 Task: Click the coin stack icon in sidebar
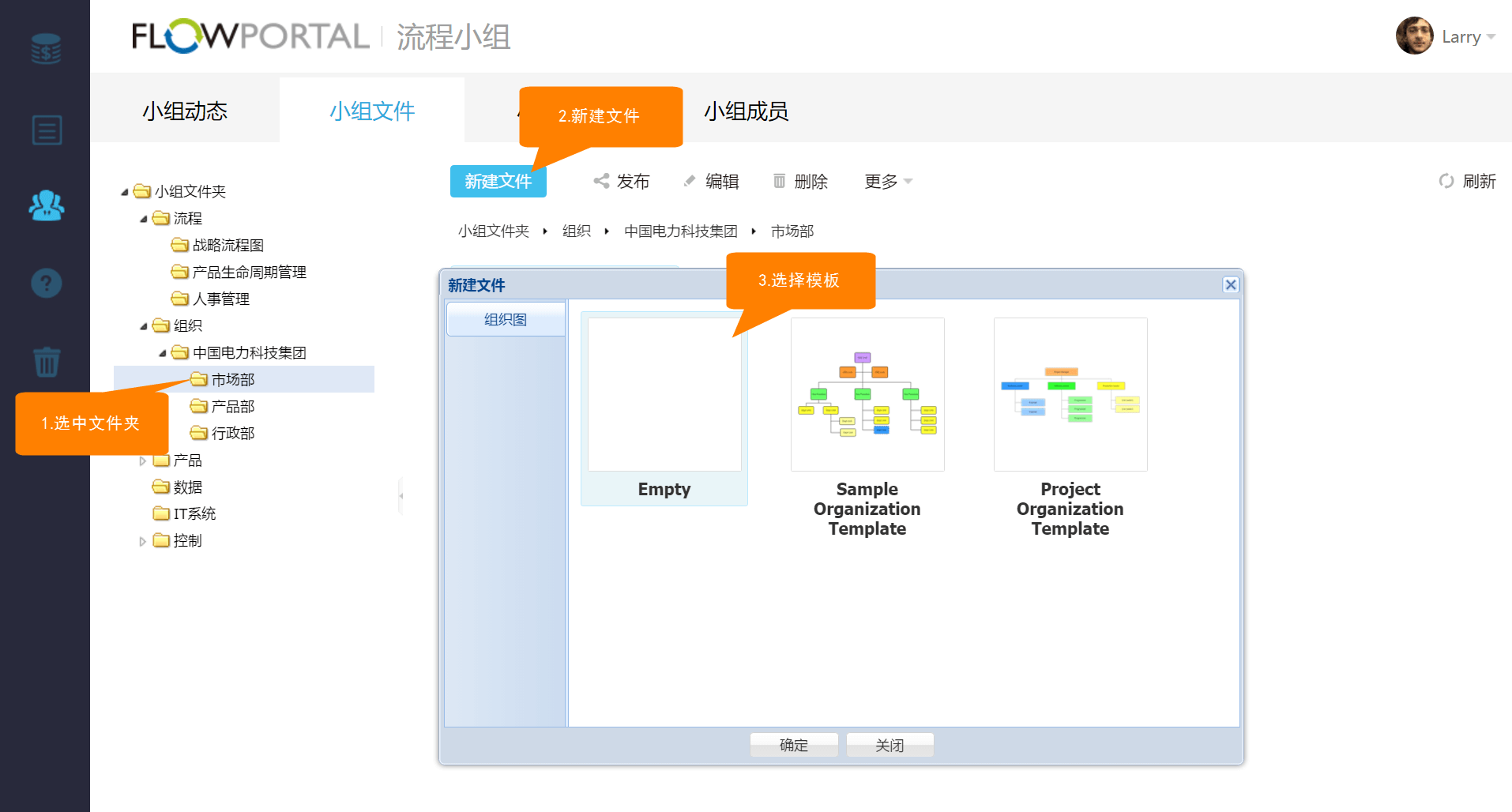46,49
